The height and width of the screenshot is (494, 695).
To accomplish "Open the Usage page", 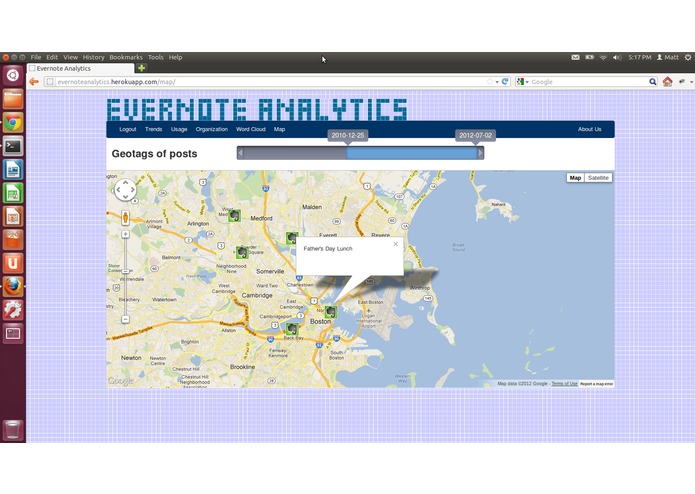I will (x=179, y=129).
